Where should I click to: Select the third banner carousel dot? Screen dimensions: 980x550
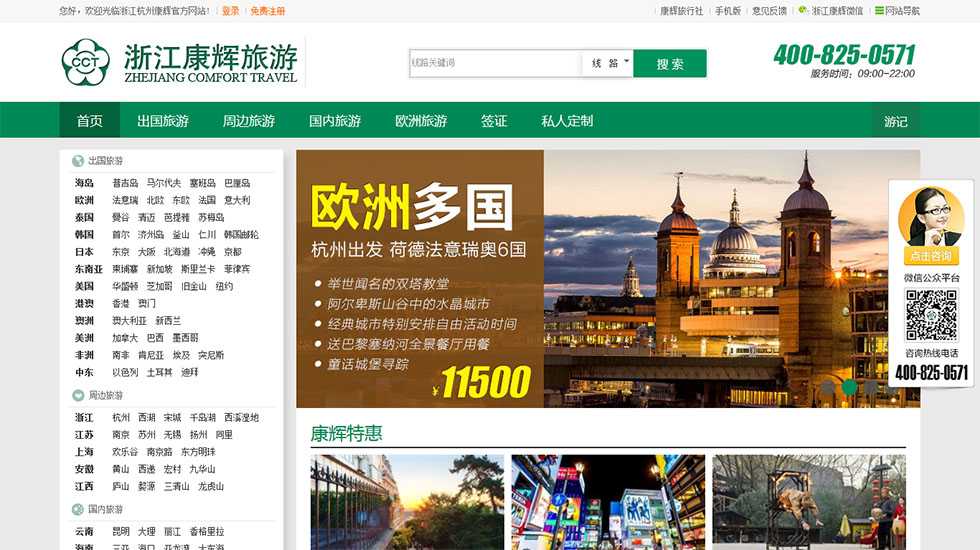pyautogui.click(x=871, y=388)
